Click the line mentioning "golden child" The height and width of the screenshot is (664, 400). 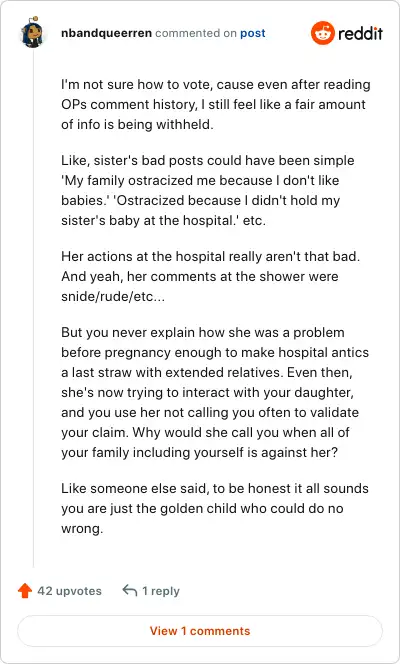202,508
